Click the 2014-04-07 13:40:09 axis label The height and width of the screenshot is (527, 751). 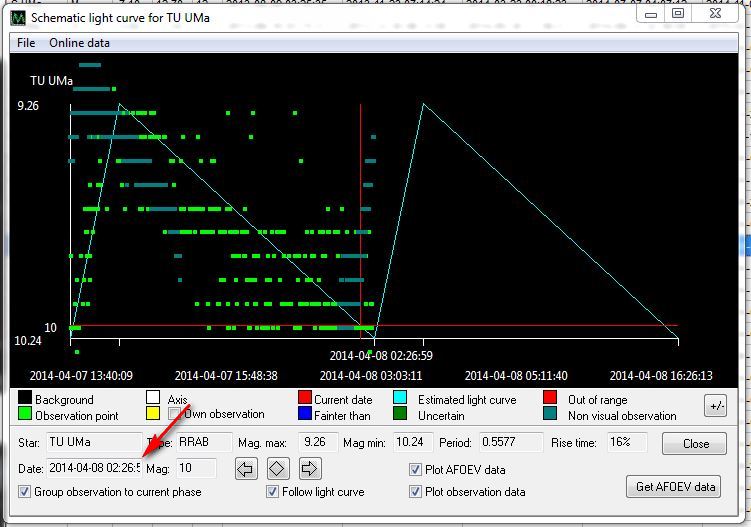pyautogui.click(x=81, y=376)
